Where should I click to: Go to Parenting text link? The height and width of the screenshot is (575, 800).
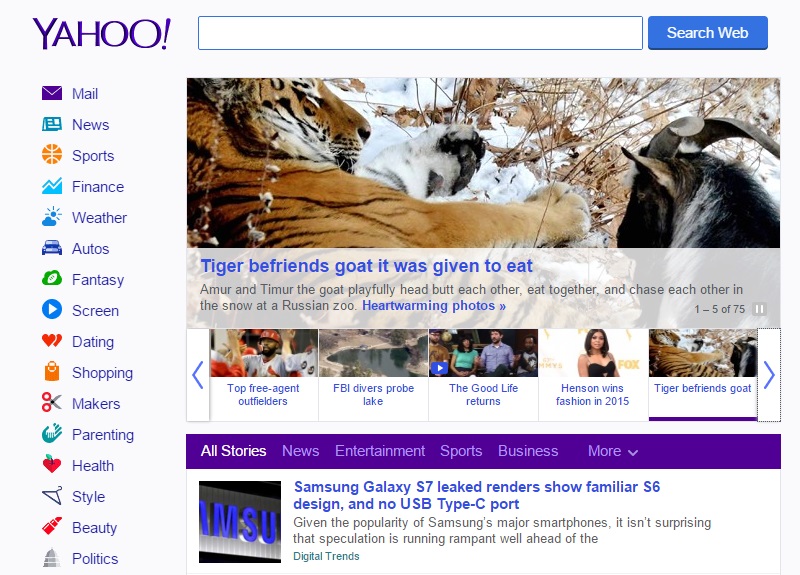pos(103,435)
